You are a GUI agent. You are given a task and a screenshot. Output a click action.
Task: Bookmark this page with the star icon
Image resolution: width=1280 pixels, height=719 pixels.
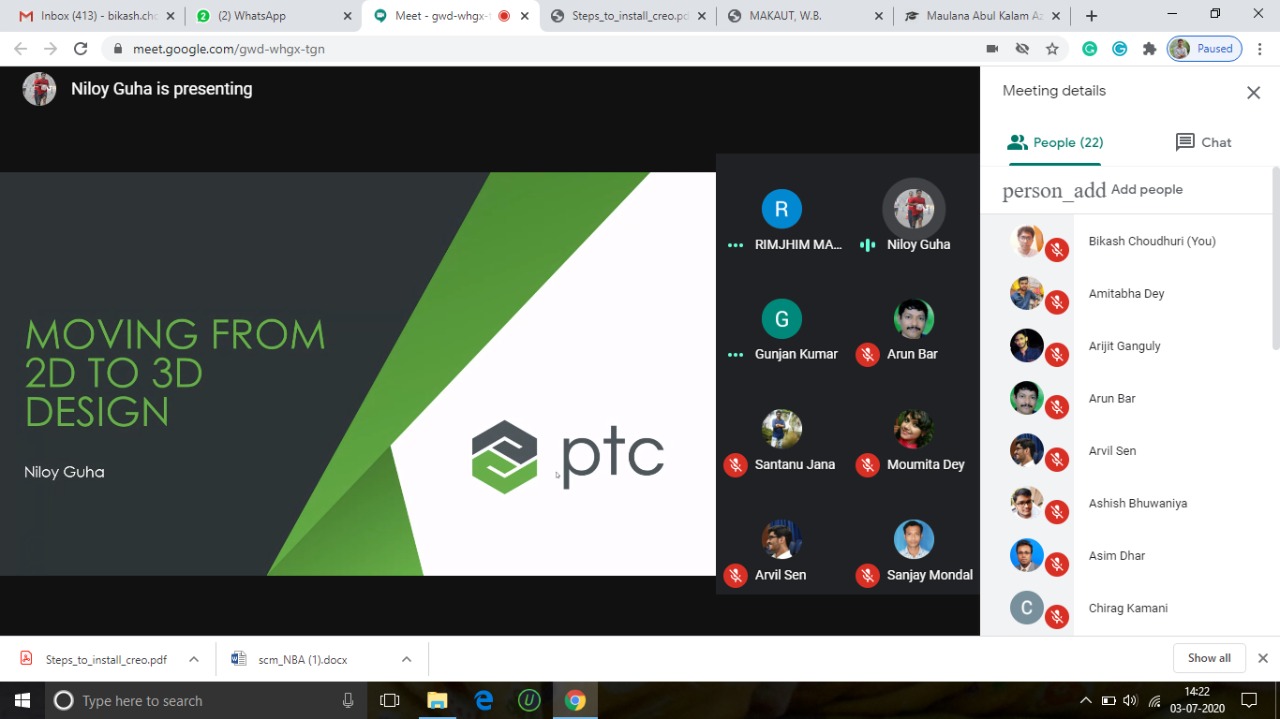tap(1052, 49)
